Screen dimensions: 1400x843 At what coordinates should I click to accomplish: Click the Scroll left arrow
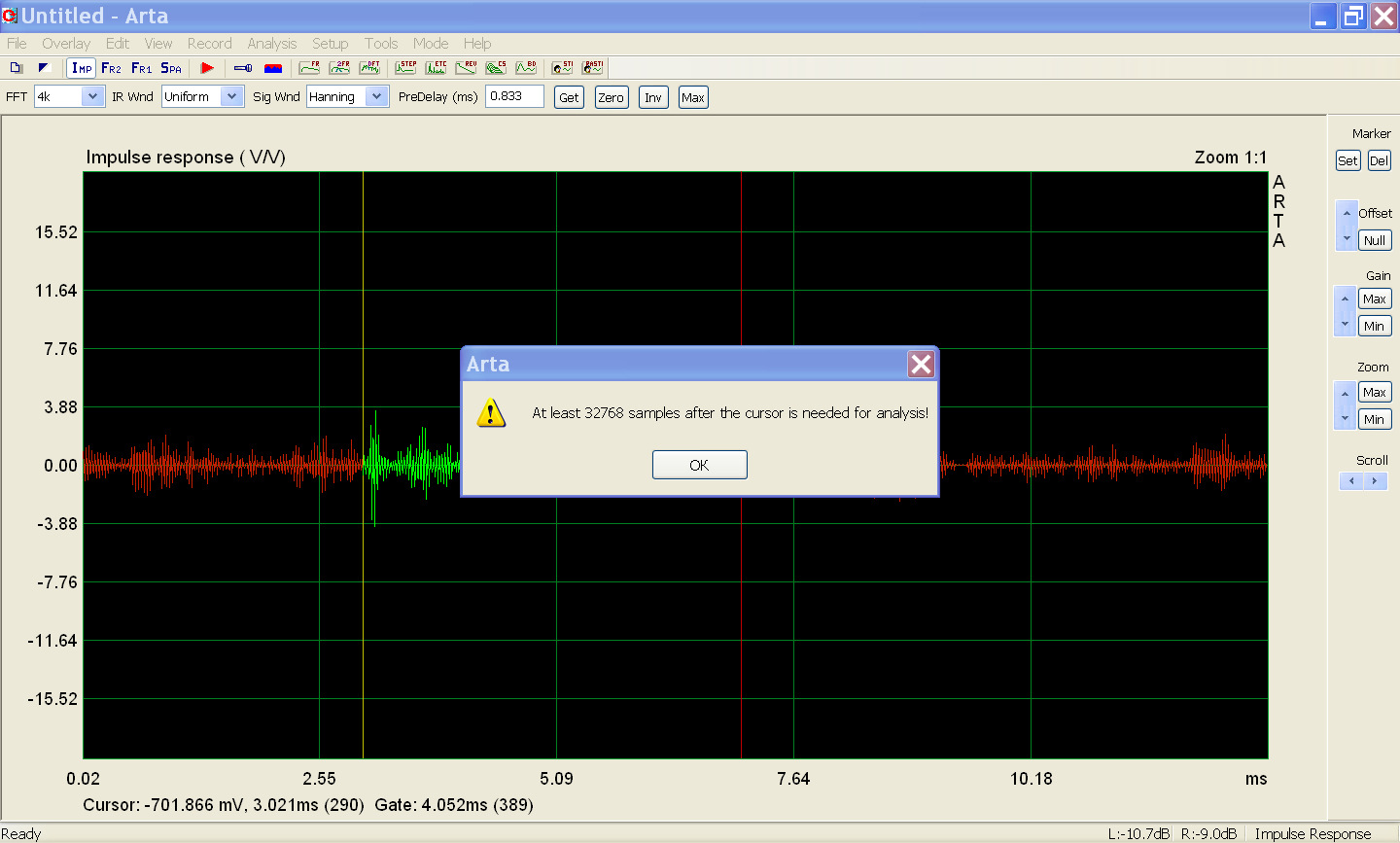(x=1351, y=481)
